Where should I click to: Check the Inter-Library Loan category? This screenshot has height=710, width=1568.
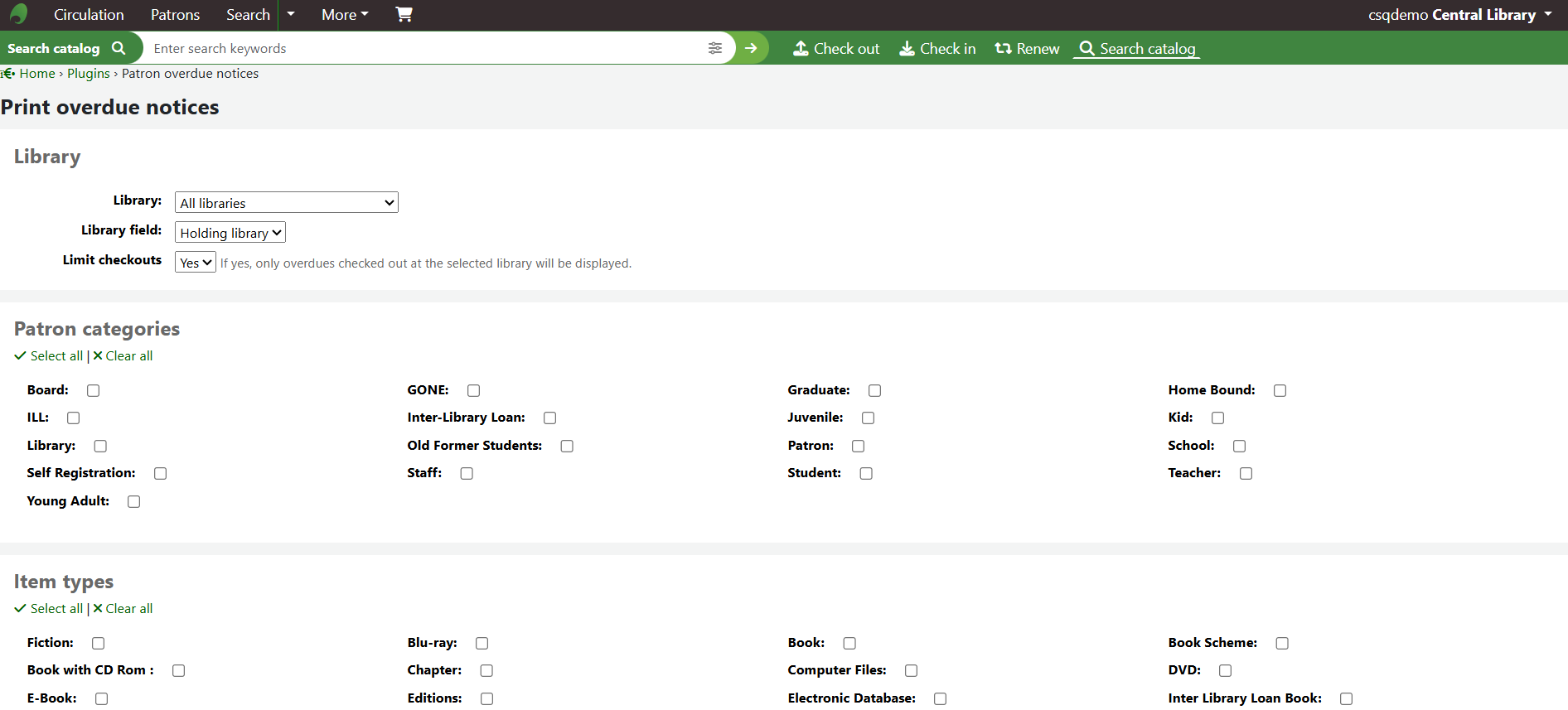point(550,418)
